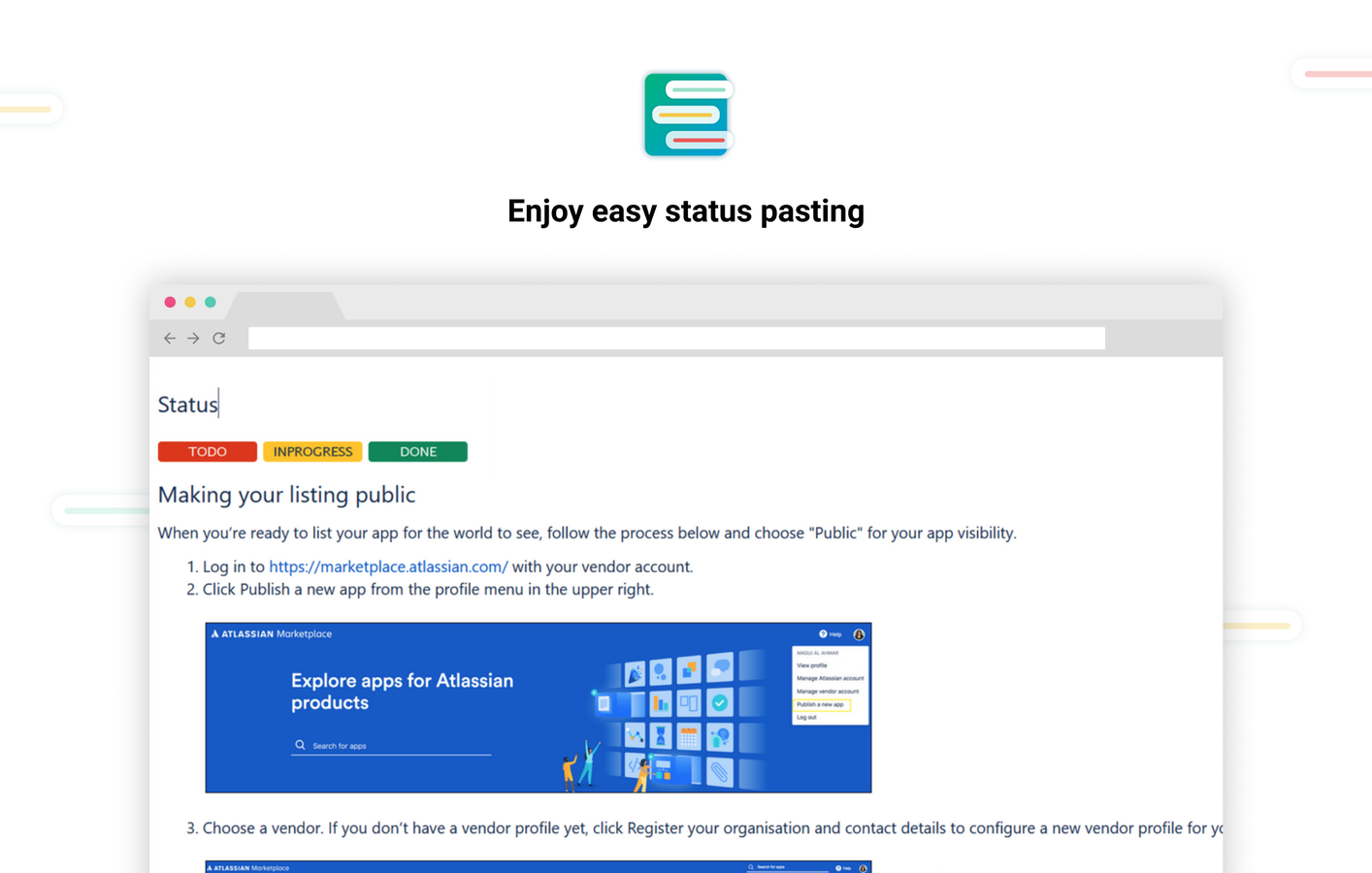Click the green window dot

pyautogui.click(x=211, y=303)
